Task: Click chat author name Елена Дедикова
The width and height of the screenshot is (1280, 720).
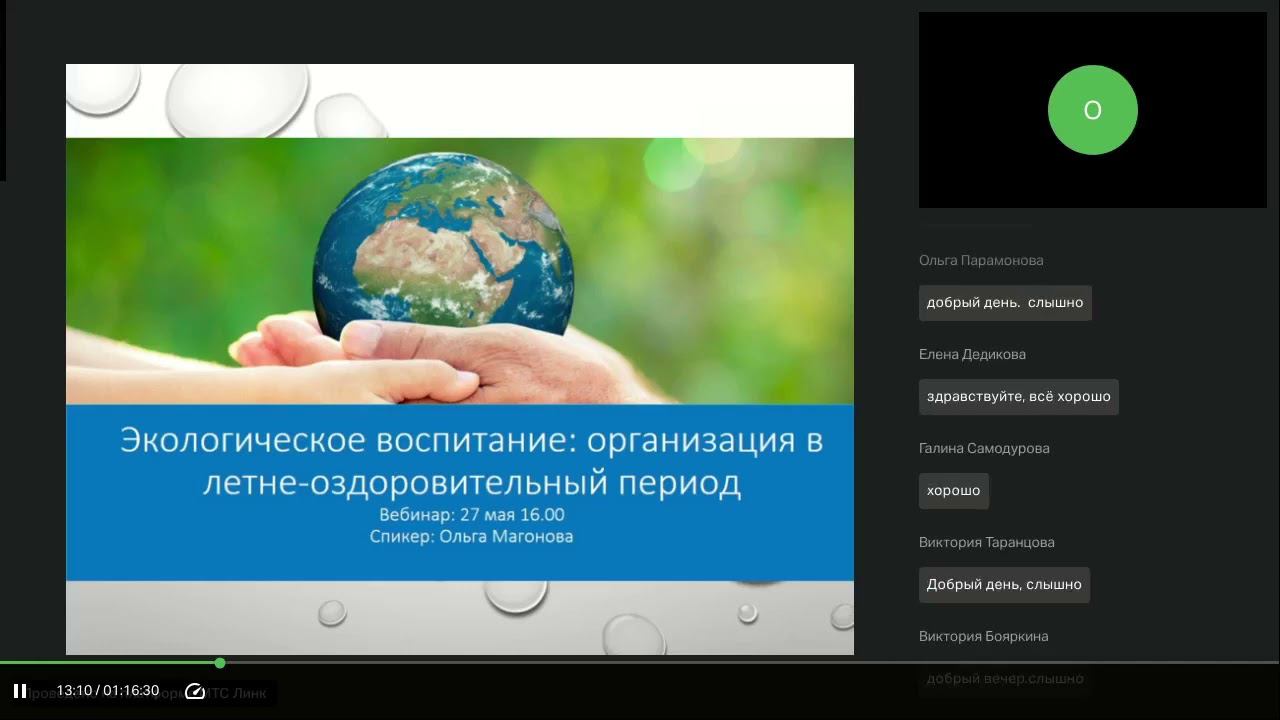Action: click(x=972, y=354)
